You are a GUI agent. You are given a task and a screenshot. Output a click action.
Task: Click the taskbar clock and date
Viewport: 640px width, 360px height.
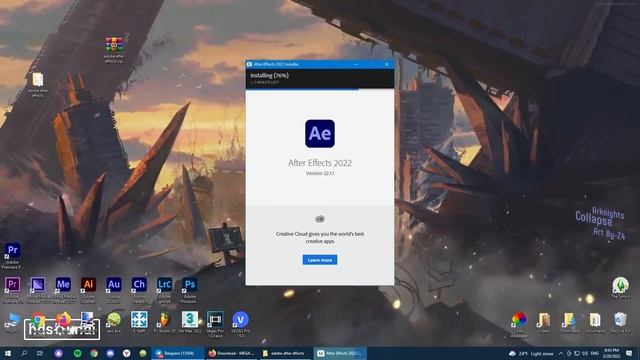[x=611, y=353]
